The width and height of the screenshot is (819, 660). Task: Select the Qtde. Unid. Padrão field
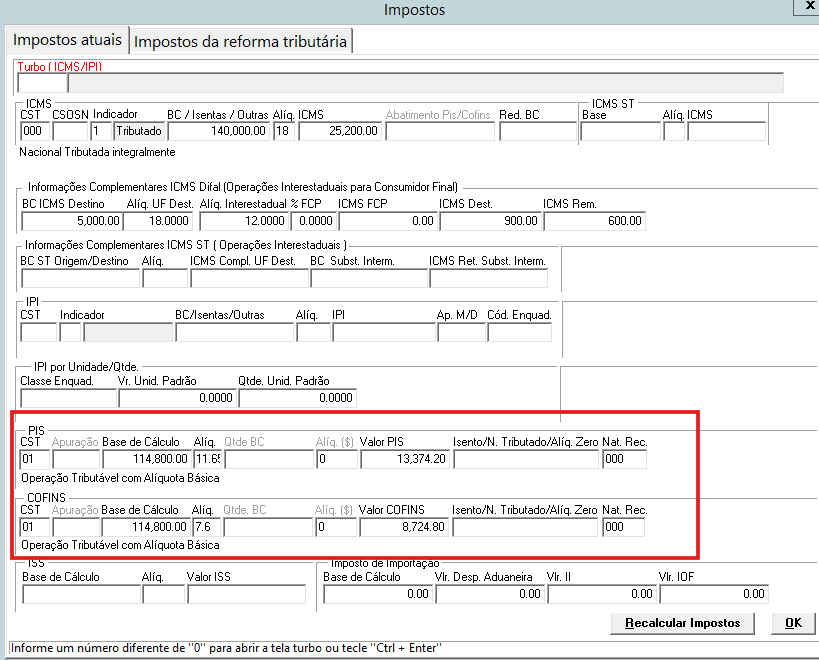298,398
